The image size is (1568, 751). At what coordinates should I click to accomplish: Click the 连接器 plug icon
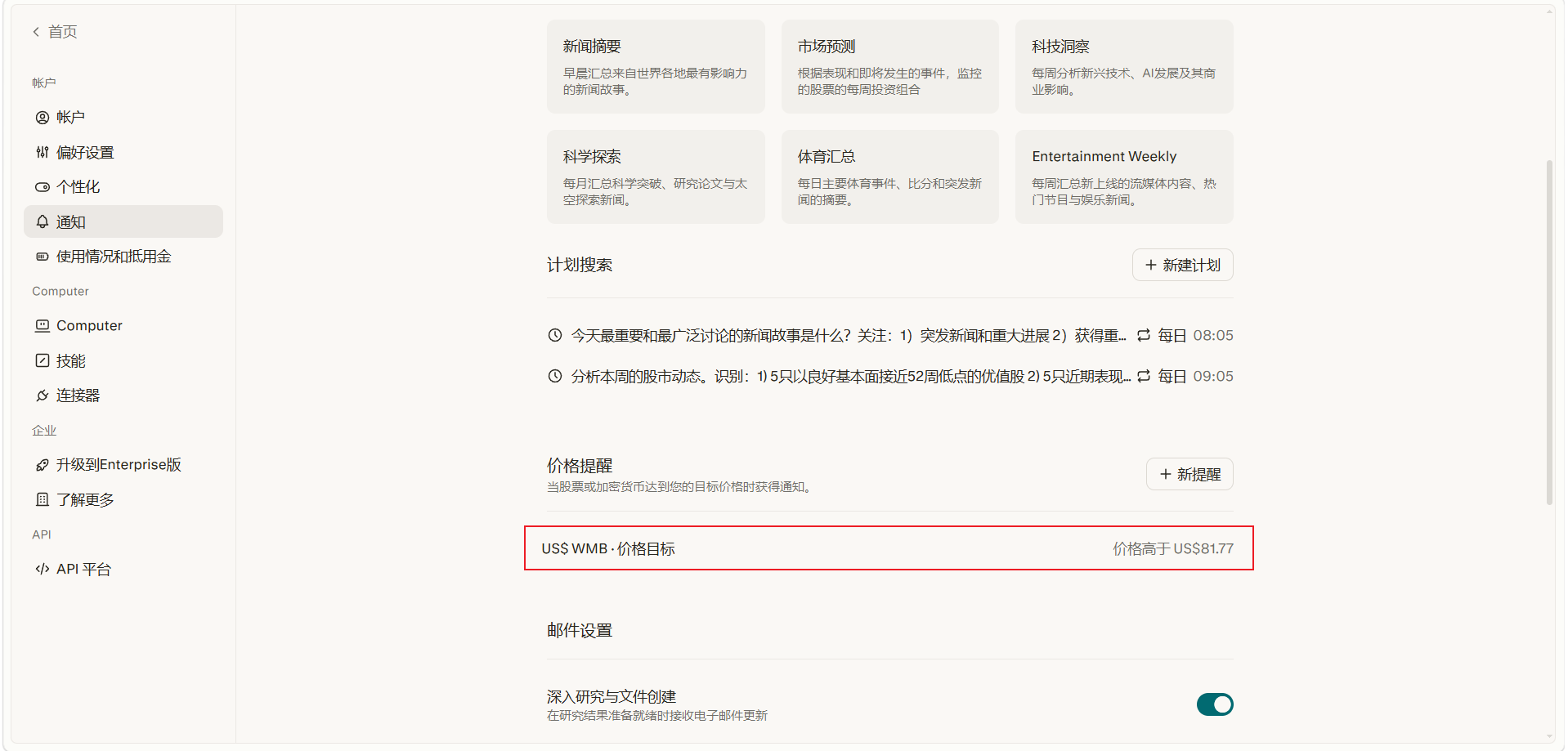(43, 396)
